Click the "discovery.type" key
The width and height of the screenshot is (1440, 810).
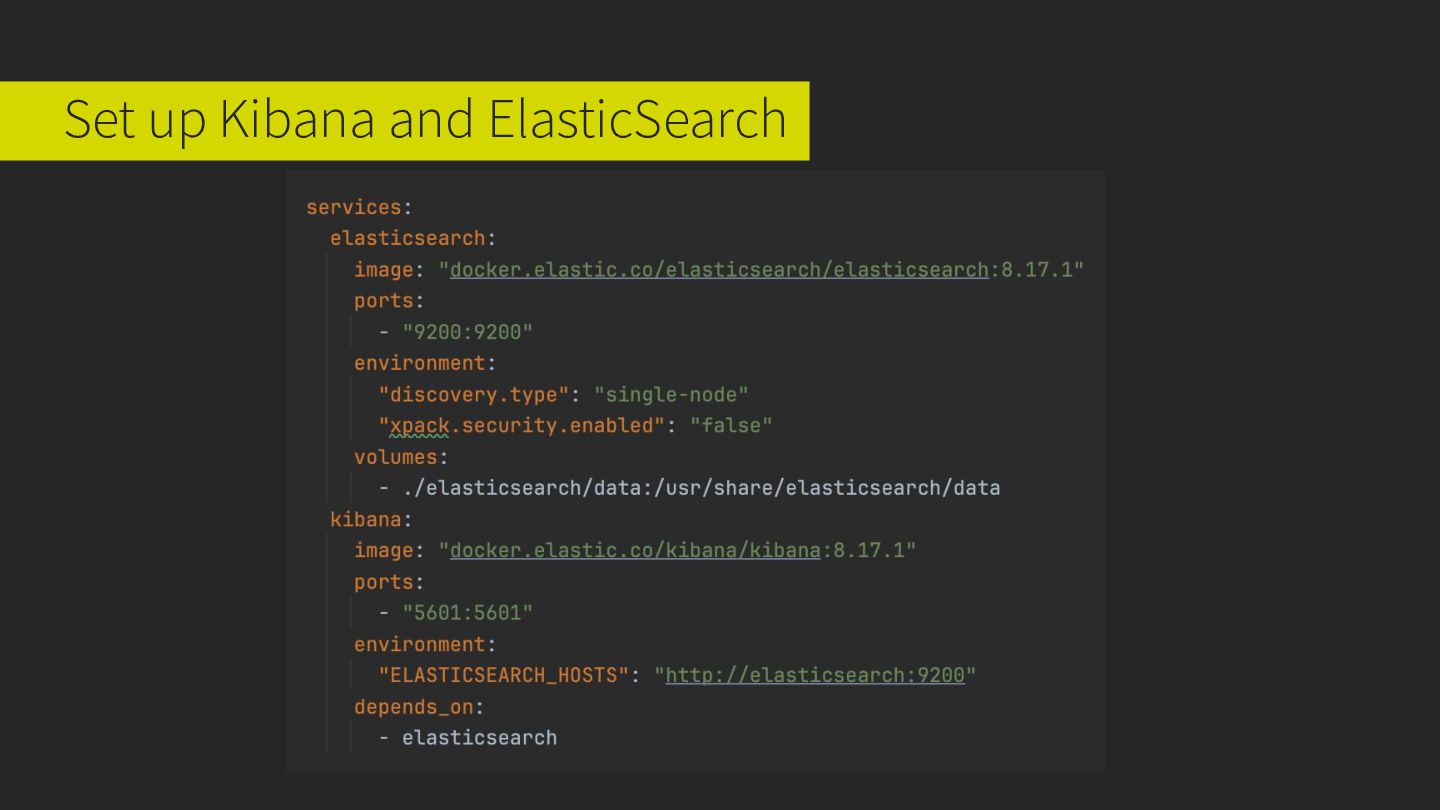[474, 394]
